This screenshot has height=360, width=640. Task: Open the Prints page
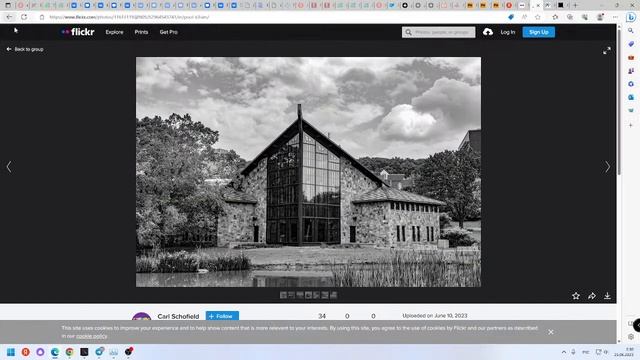141,32
